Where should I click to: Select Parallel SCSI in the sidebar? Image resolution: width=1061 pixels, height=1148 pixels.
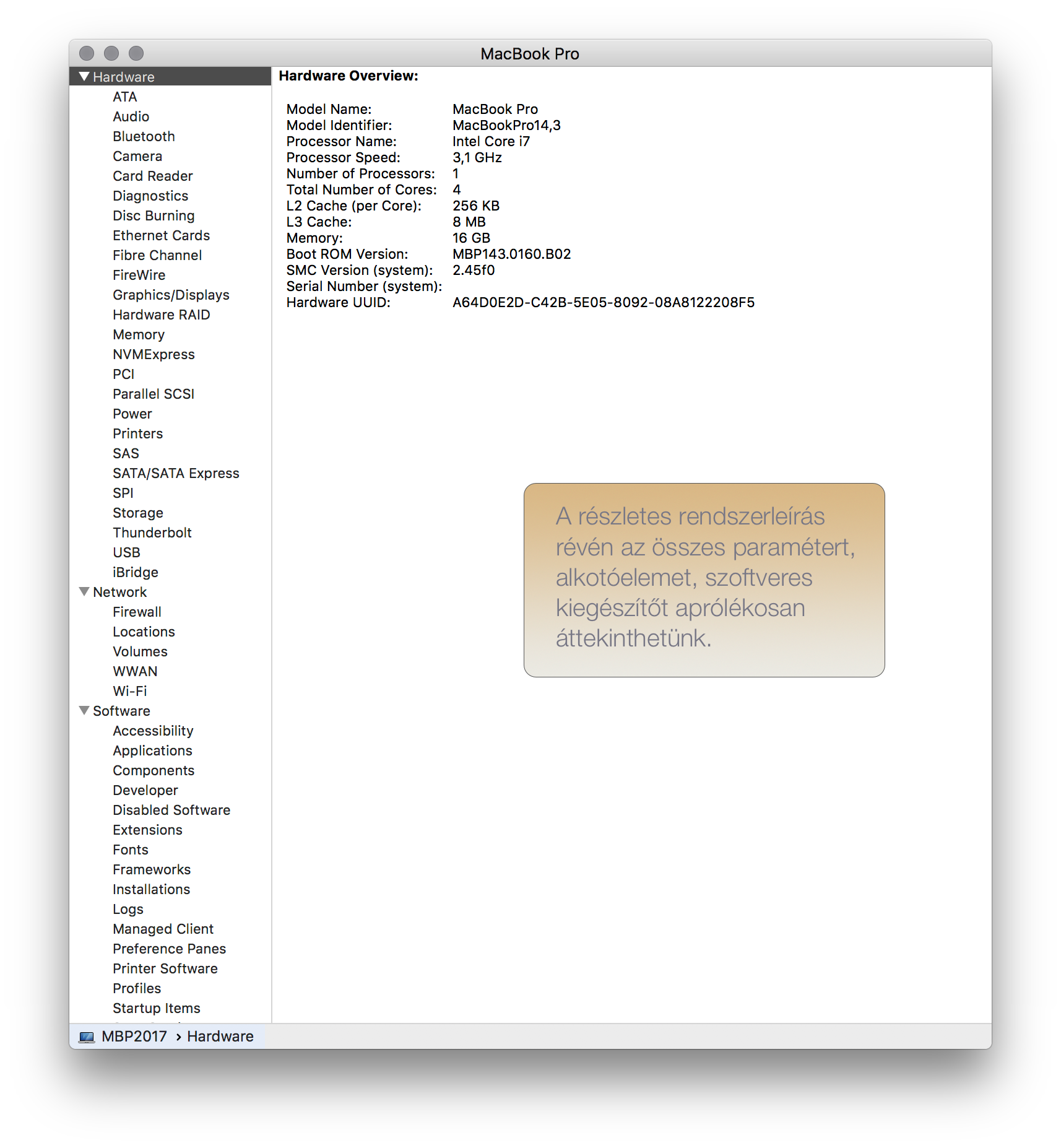154,394
